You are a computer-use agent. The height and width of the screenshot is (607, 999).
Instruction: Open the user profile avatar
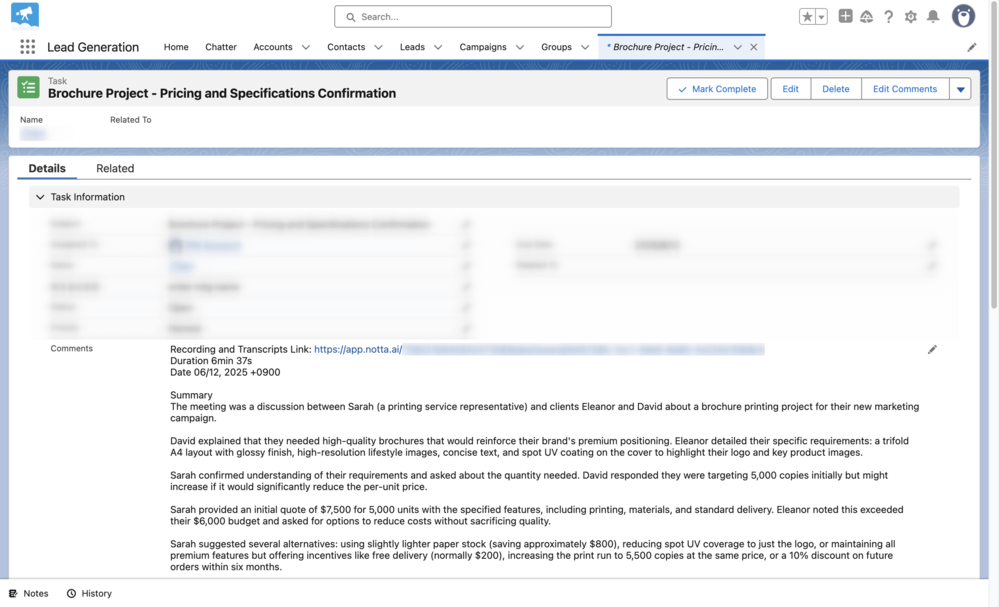coord(963,16)
